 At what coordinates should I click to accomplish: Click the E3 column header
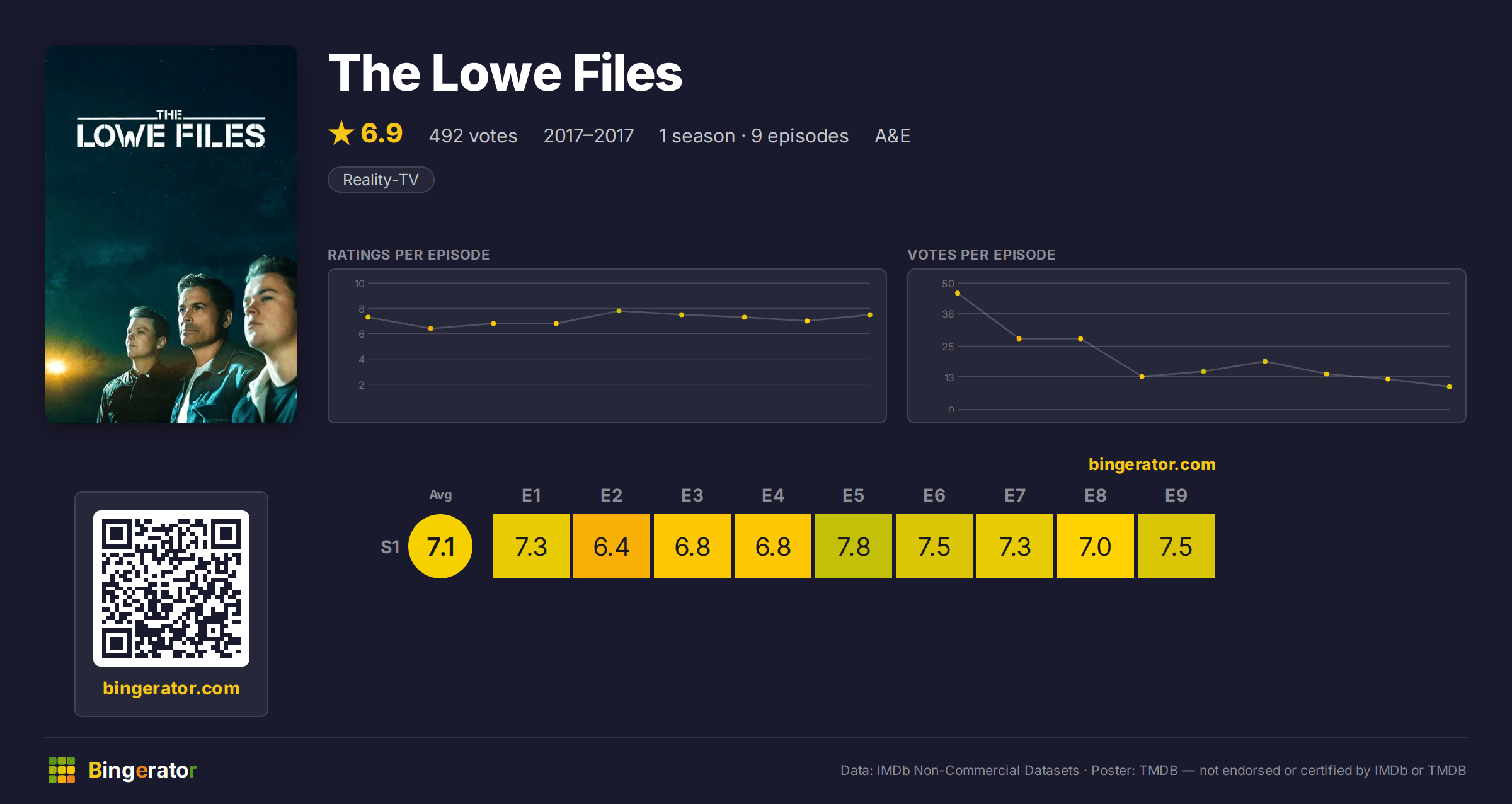(x=692, y=495)
